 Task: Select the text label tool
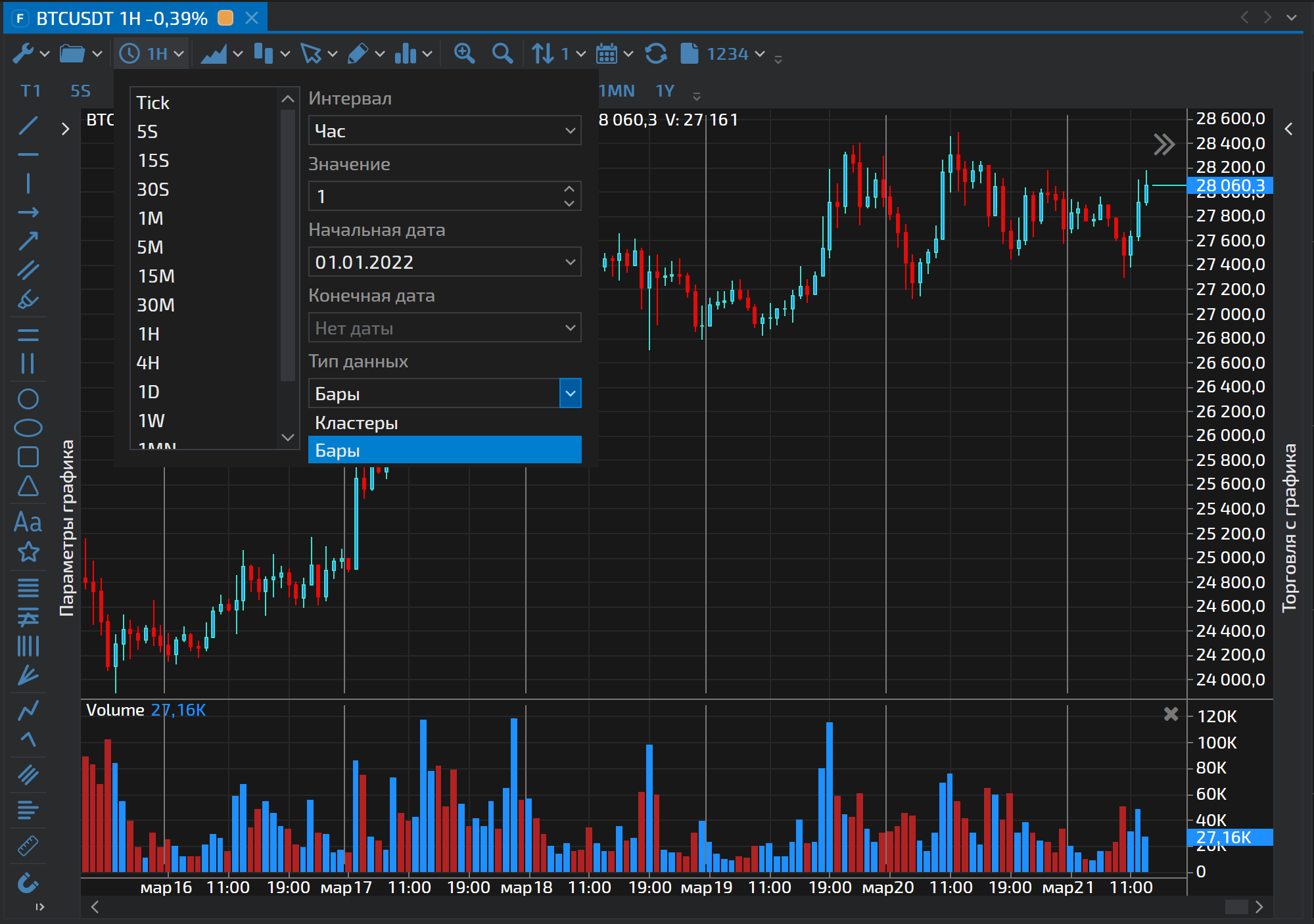pos(28,522)
